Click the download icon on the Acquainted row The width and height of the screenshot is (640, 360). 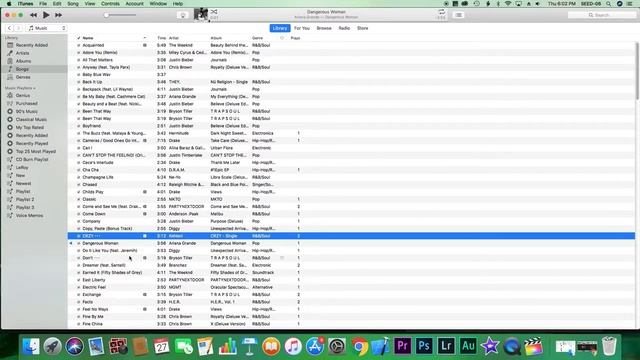pos(144,45)
